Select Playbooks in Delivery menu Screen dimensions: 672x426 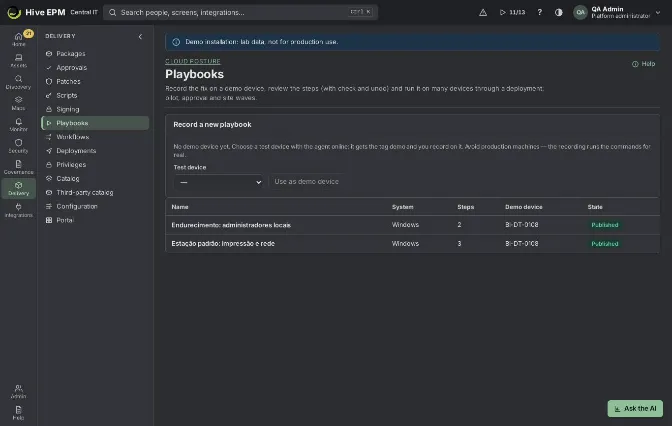tap(95, 123)
